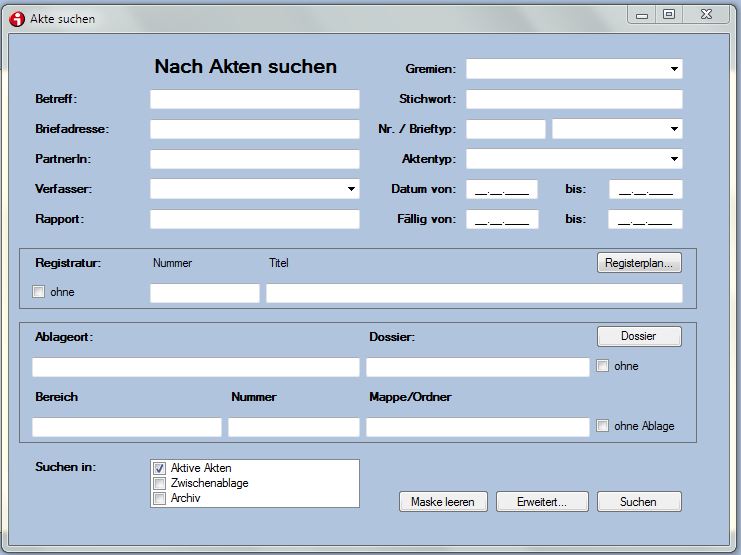Click the 'Datum von' date field
741x555 pixels.
(502, 189)
